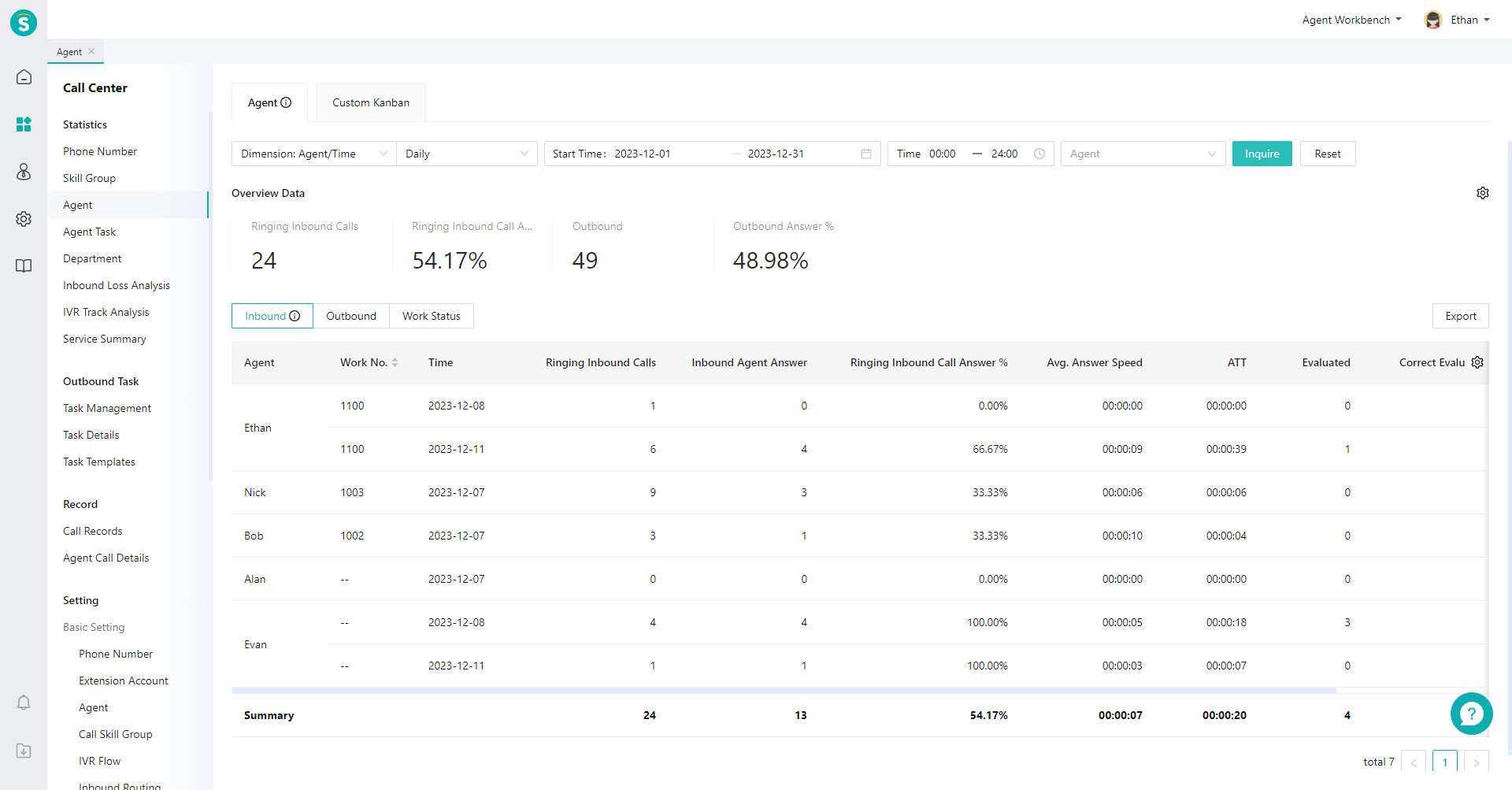The width and height of the screenshot is (1512, 790).
Task: Switch to Outbound table tab
Action: pyautogui.click(x=351, y=316)
